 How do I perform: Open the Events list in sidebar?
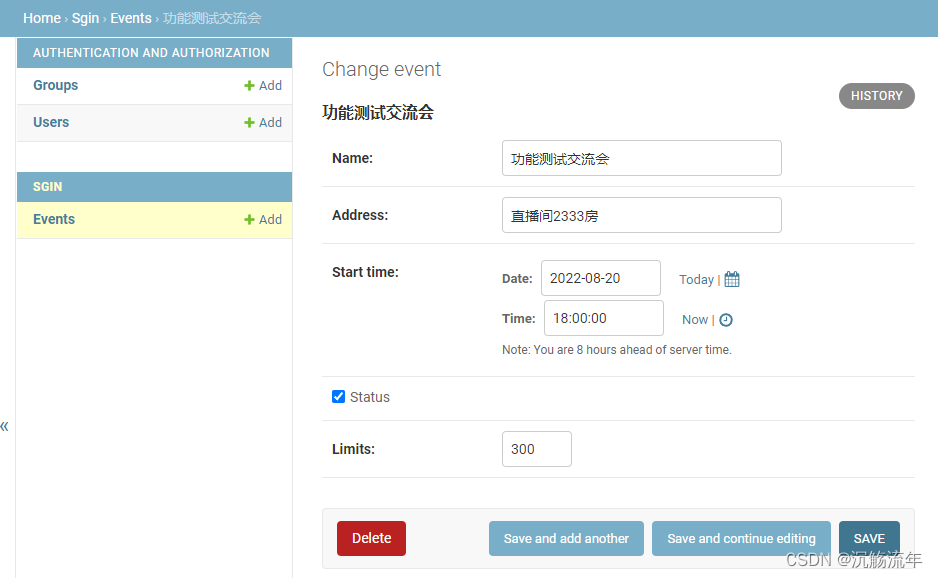(54, 219)
